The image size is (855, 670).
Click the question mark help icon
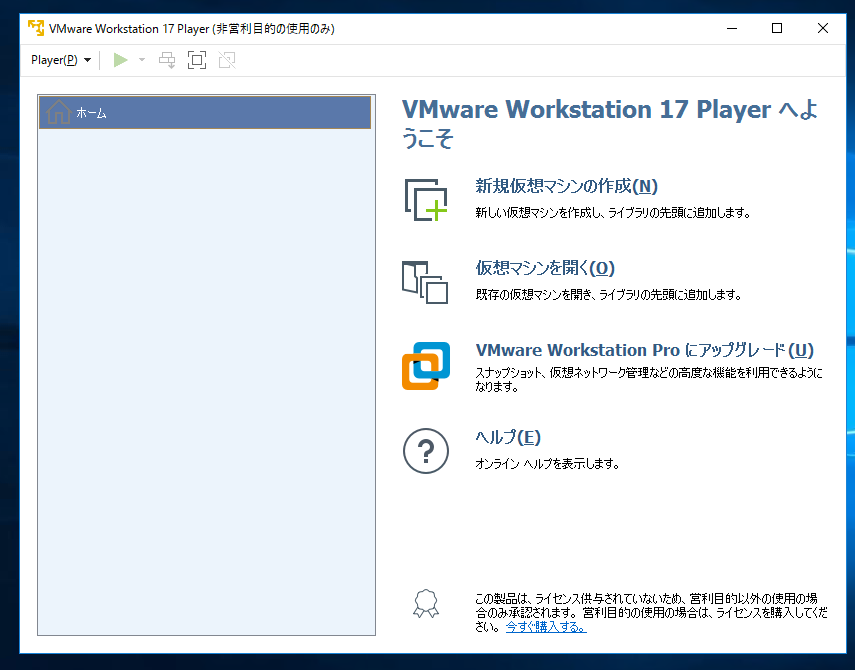[x=426, y=451]
